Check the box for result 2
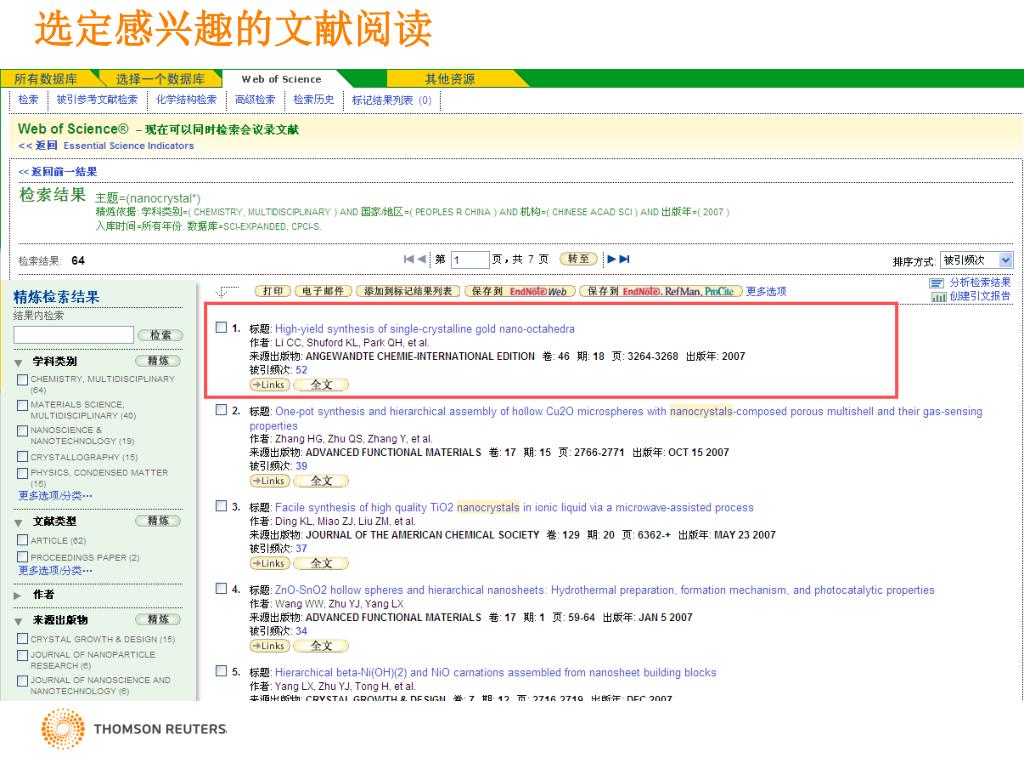The image size is (1024, 768). point(221,410)
